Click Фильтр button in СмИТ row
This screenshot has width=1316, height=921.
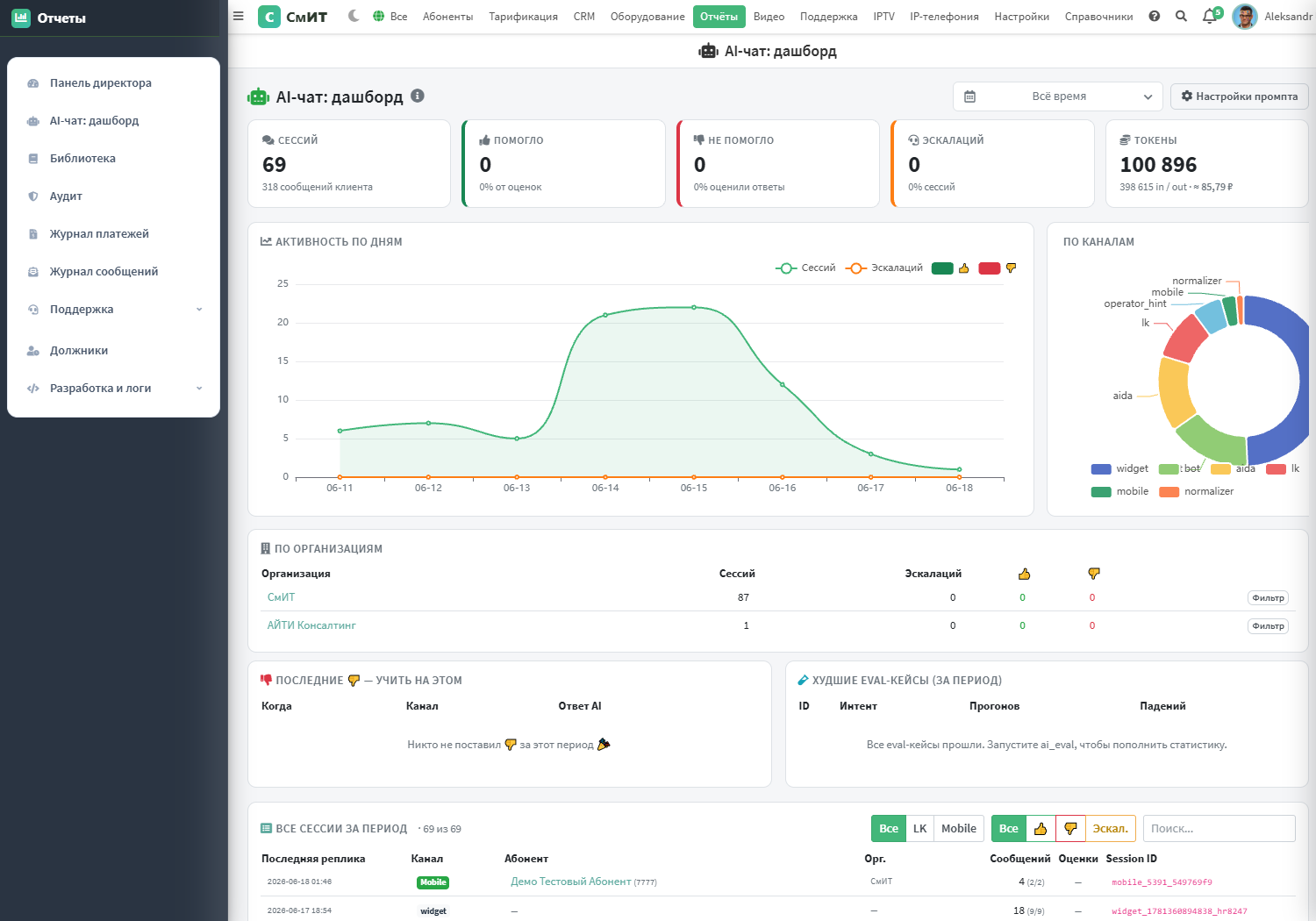coord(1268,598)
